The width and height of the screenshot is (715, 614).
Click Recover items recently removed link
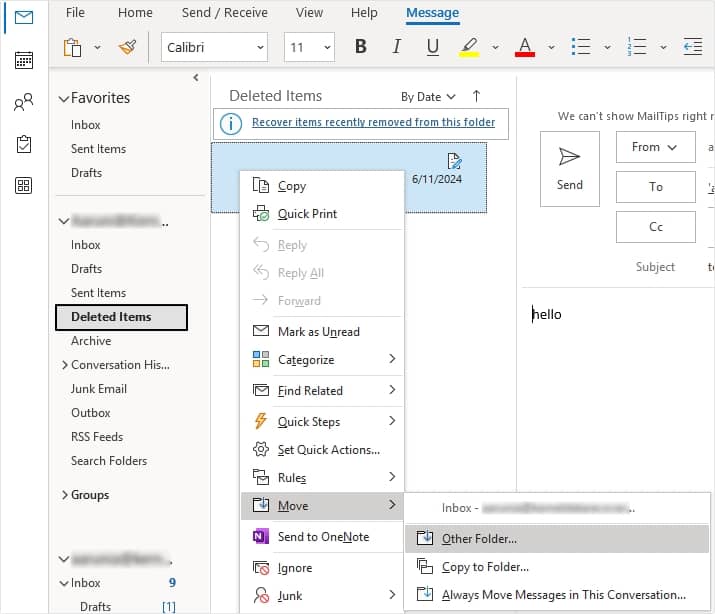[373, 122]
